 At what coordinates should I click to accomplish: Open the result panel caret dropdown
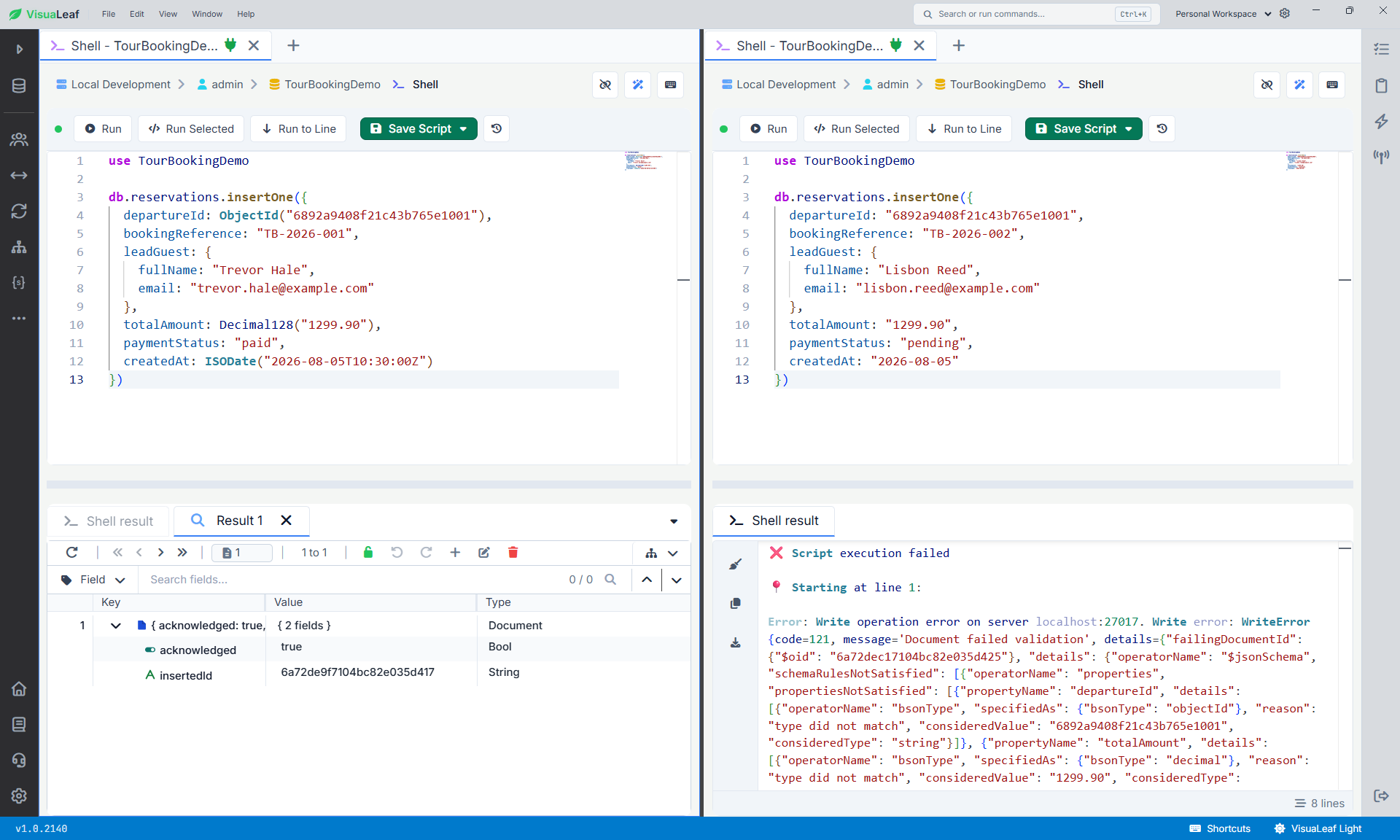[674, 521]
